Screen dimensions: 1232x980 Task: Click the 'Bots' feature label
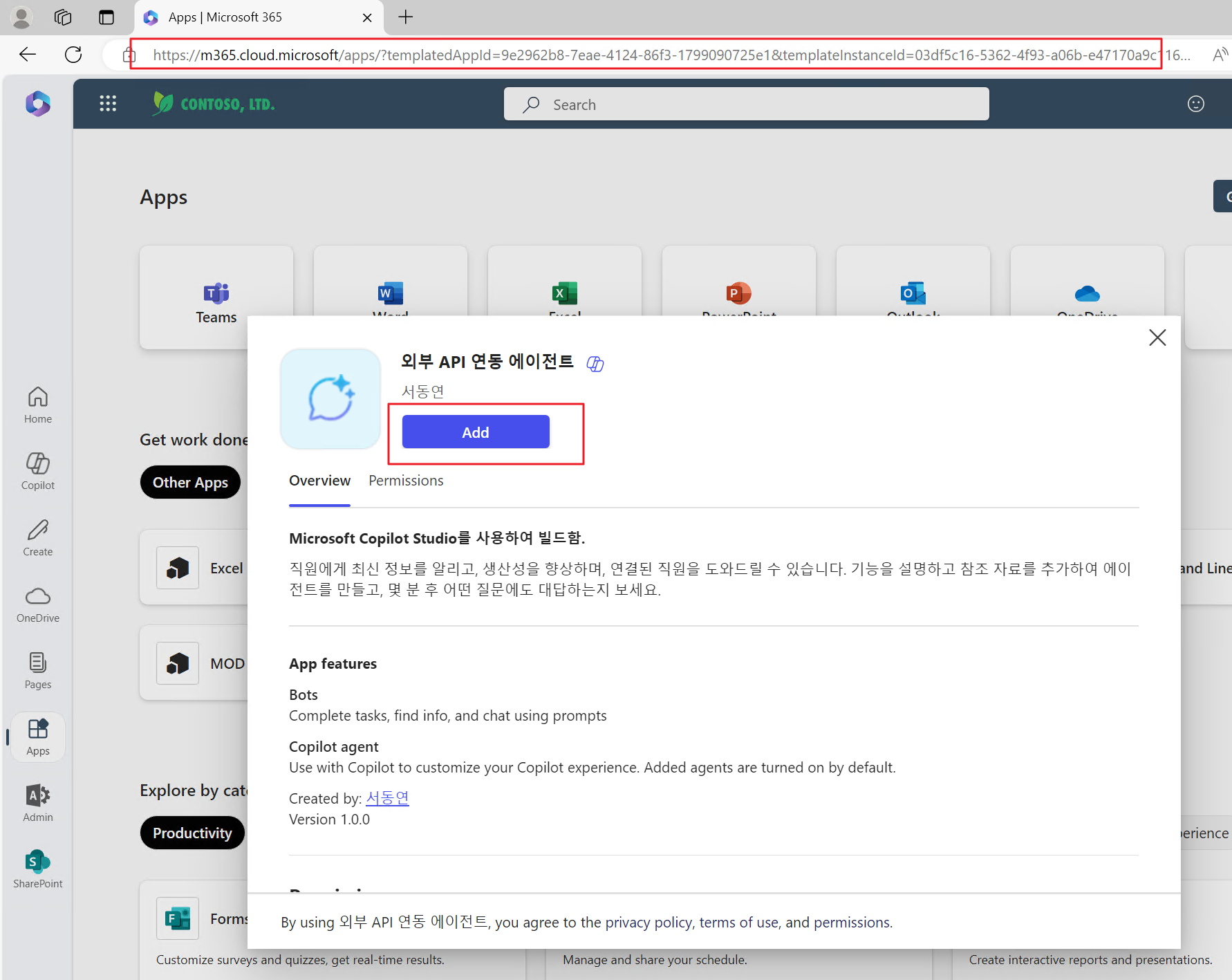pyautogui.click(x=304, y=695)
